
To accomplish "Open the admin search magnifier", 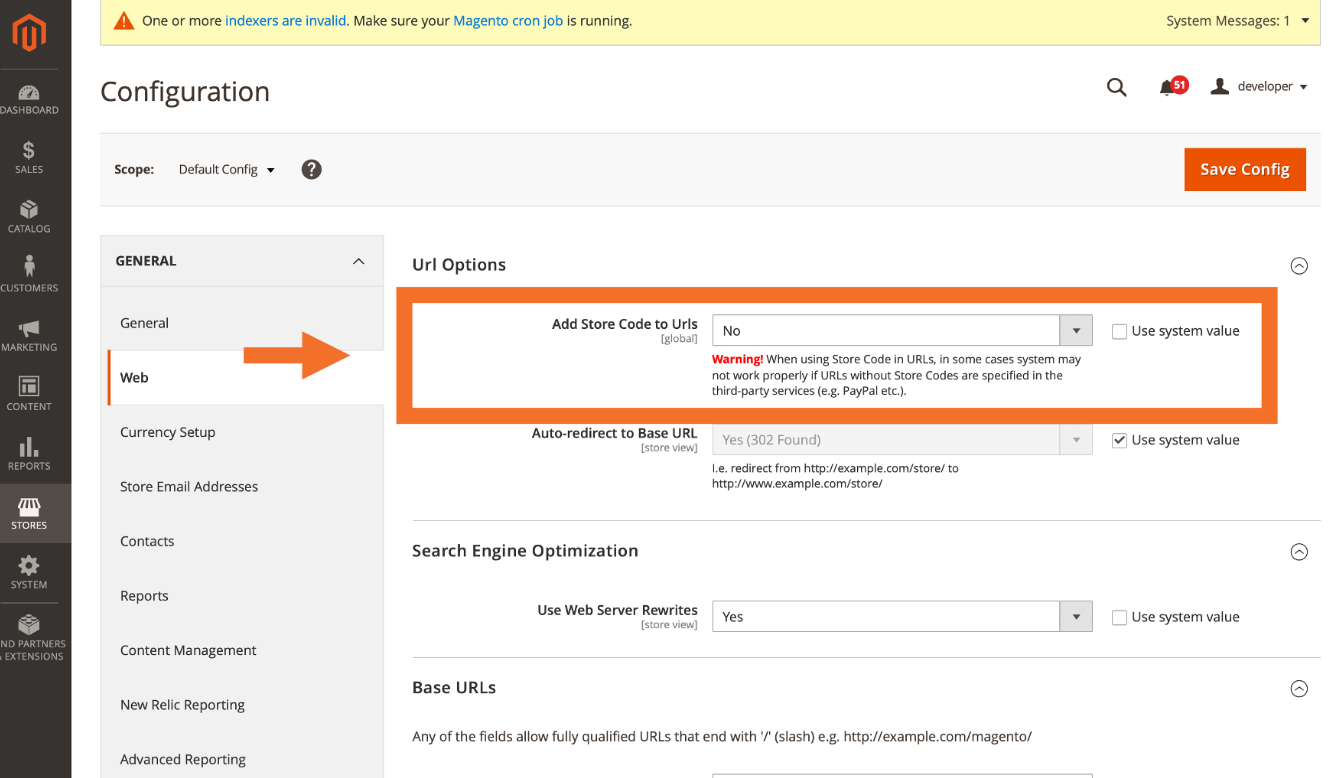I will (x=1116, y=87).
